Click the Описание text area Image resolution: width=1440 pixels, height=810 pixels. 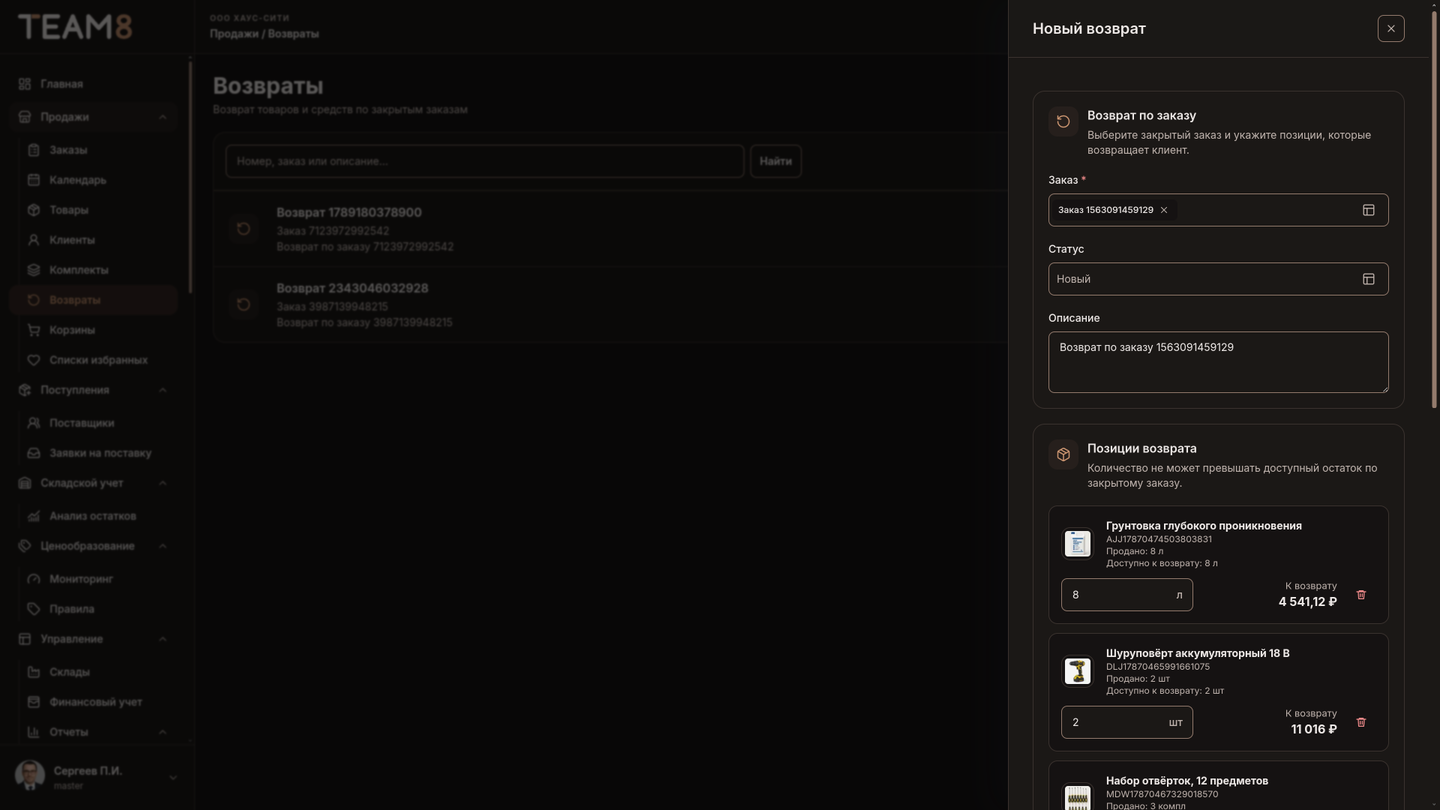pyautogui.click(x=1218, y=362)
